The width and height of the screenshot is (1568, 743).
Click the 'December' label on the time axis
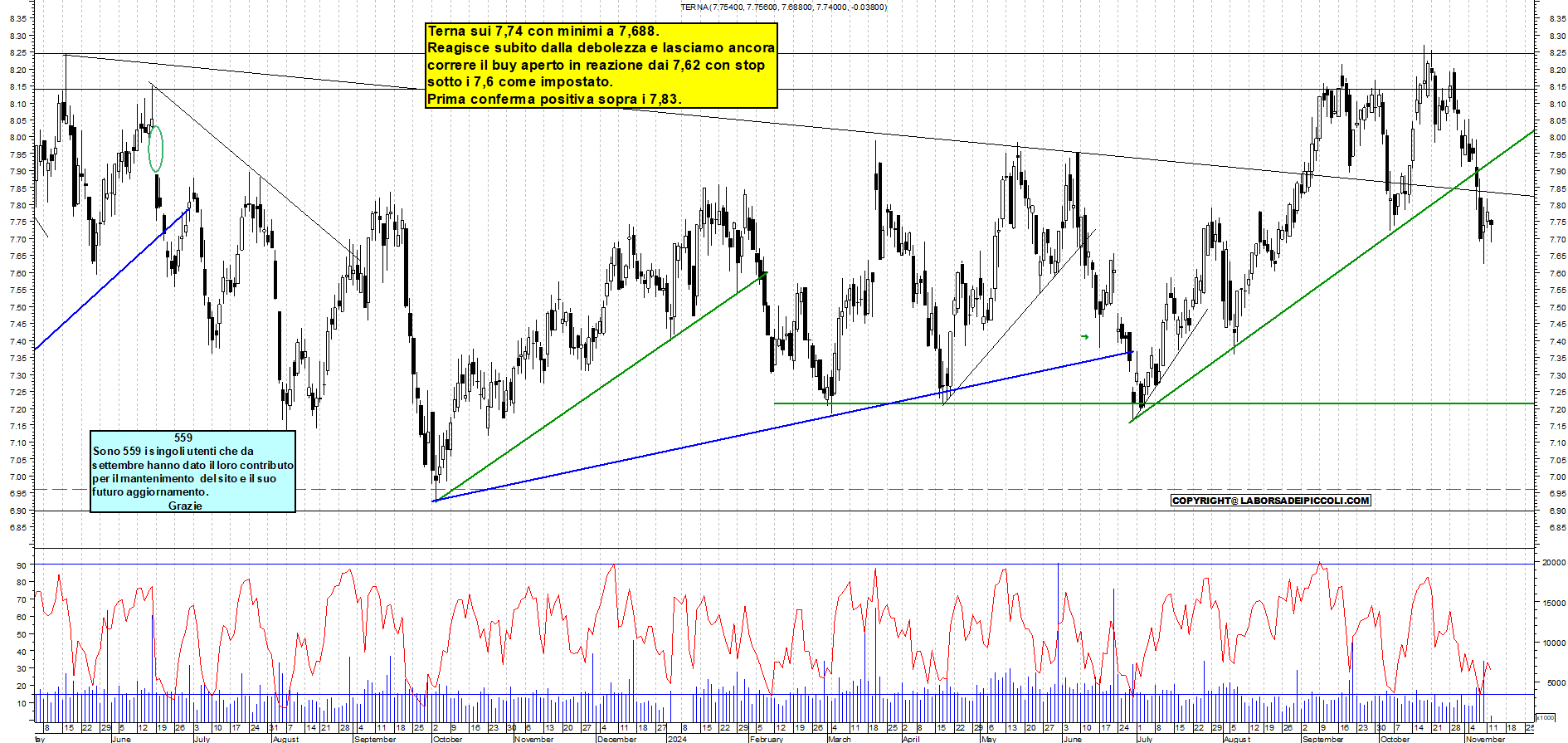tap(616, 739)
